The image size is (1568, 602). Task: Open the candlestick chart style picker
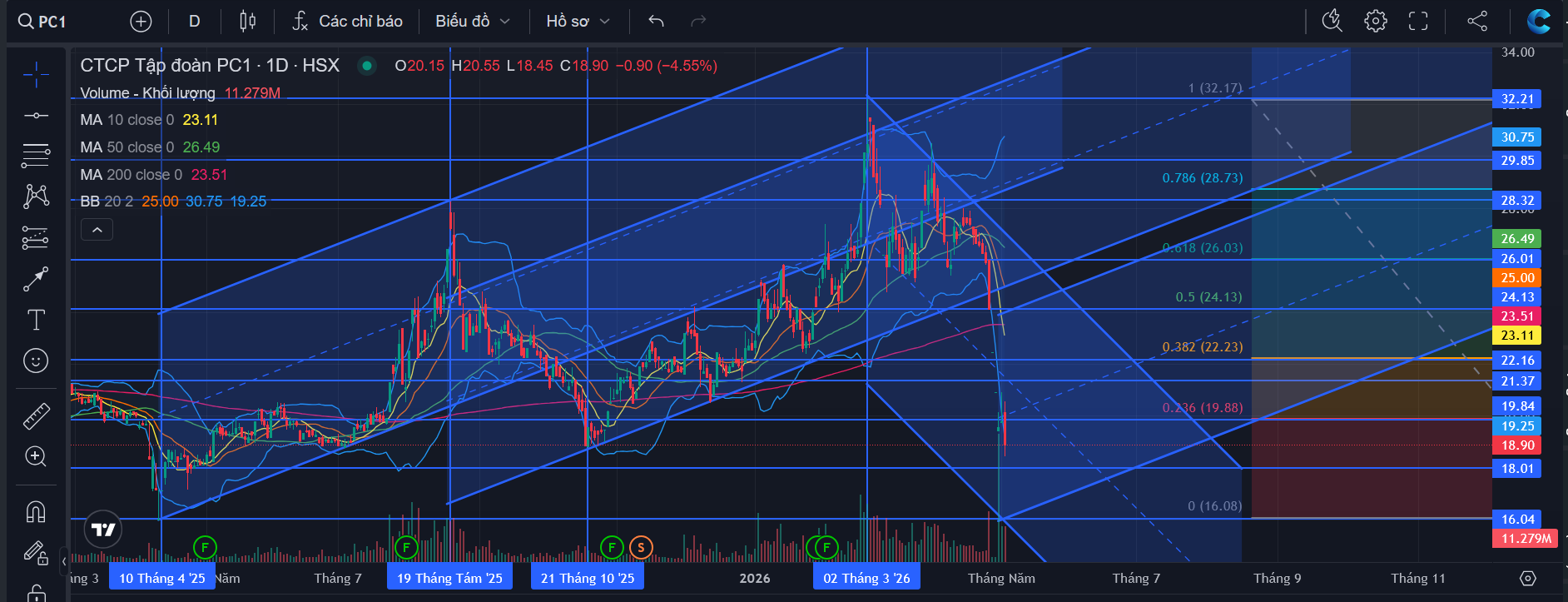[x=247, y=22]
